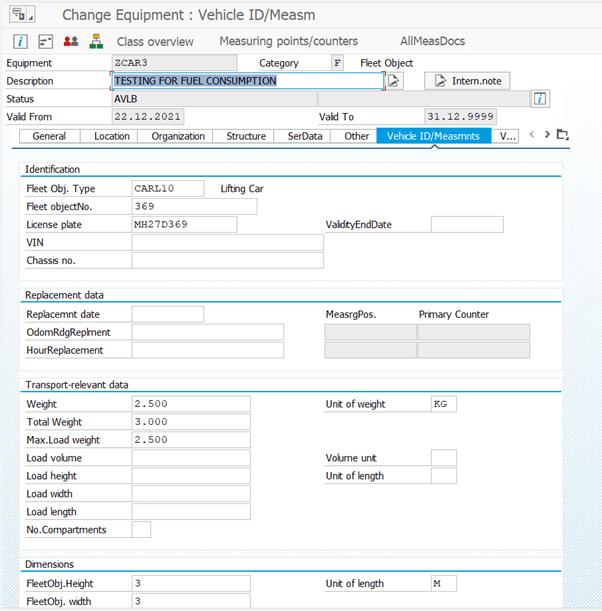Open the structure hierarchy icon
Viewport: 602px width, 611px height.
coord(96,41)
